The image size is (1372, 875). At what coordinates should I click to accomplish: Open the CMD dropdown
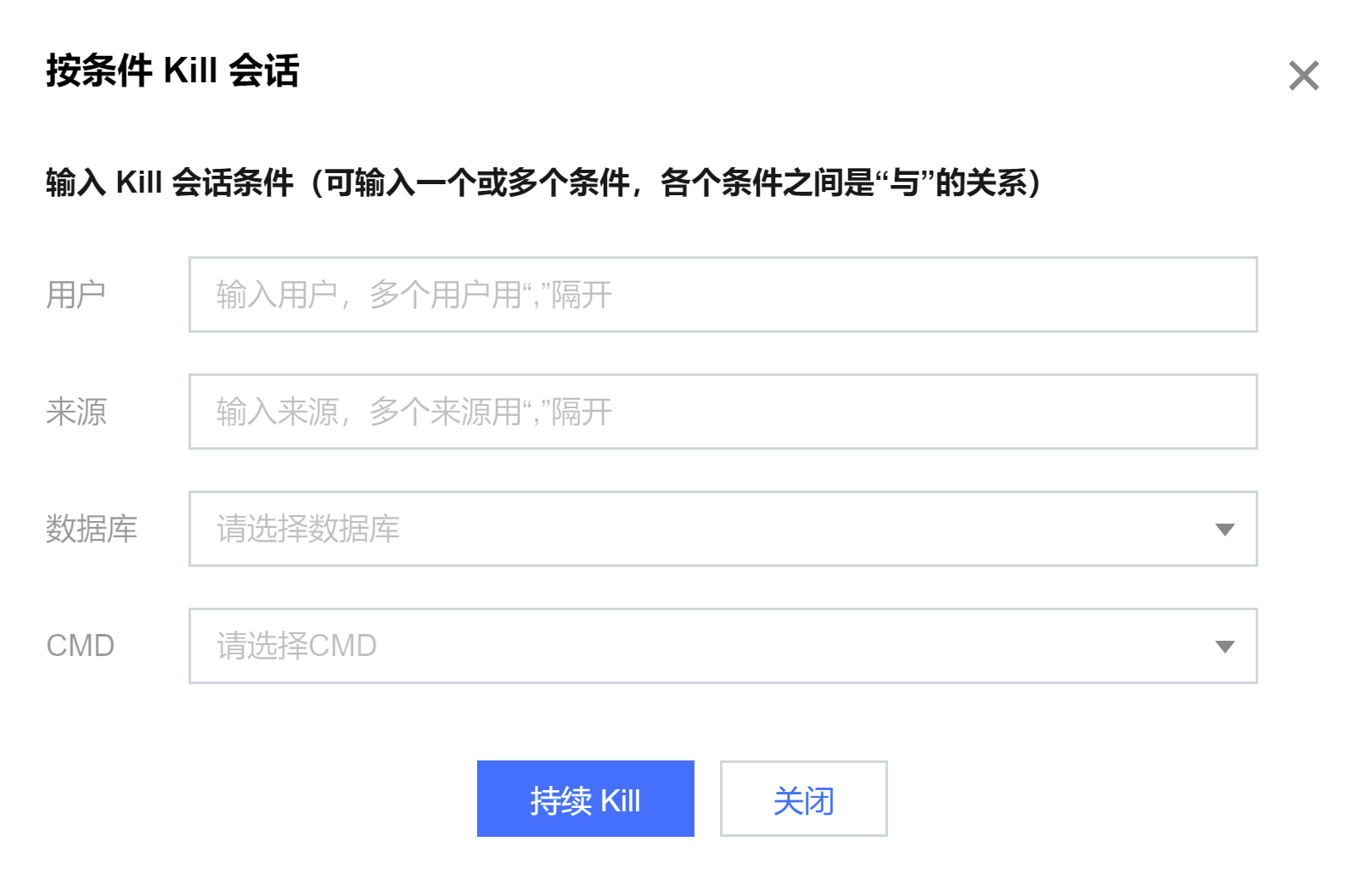tap(722, 646)
